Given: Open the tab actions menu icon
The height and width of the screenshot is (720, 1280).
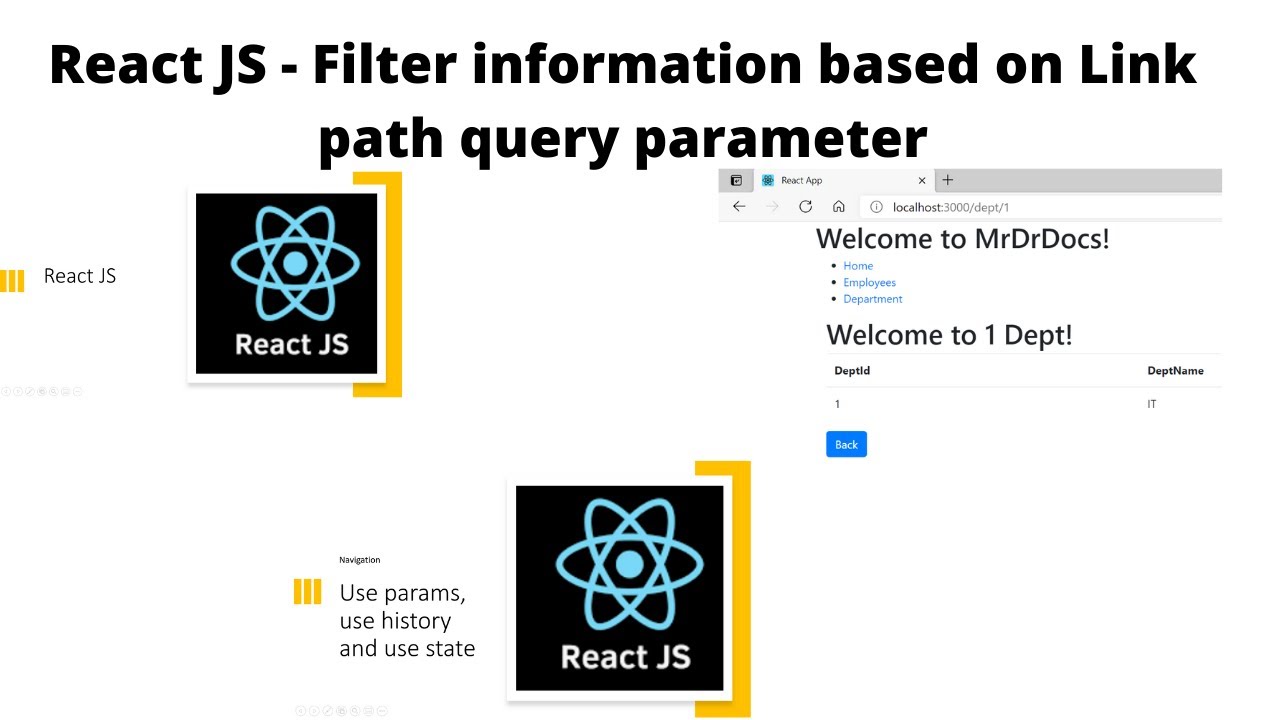Looking at the screenshot, I should pyautogui.click(x=736, y=181).
